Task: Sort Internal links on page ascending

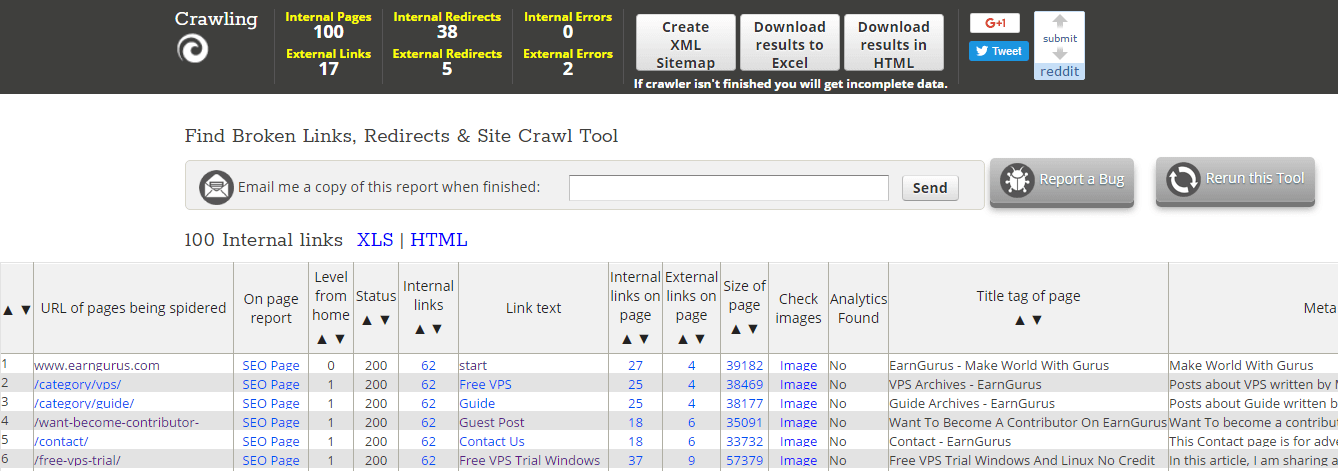Action: (626, 339)
